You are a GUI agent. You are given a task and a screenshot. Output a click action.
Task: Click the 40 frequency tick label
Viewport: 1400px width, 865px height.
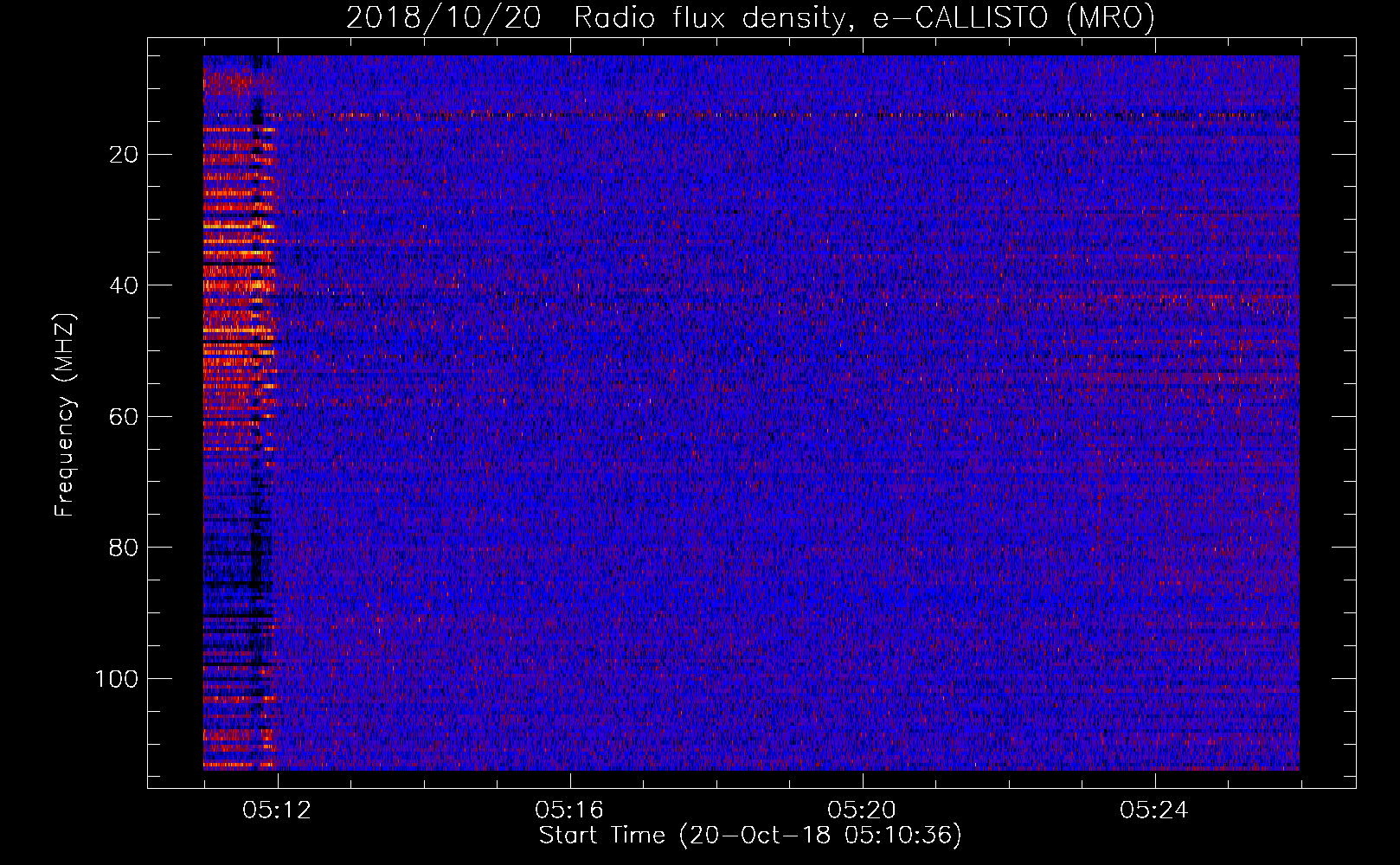coord(125,285)
